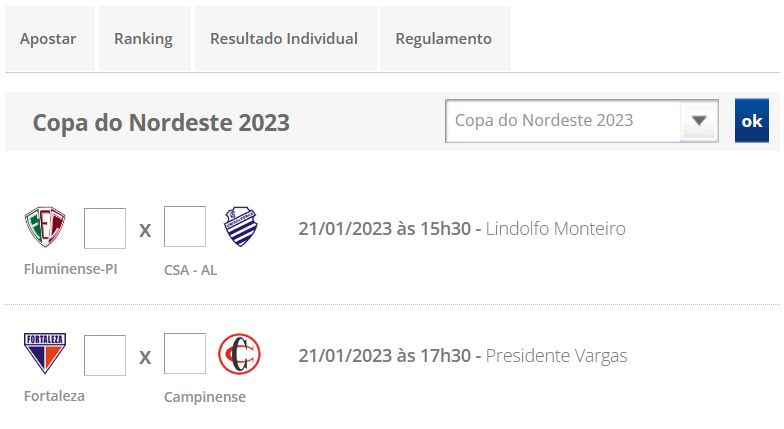Click the Copa do Nordeste 2023 heading
The height and width of the screenshot is (429, 784).
[x=161, y=123]
